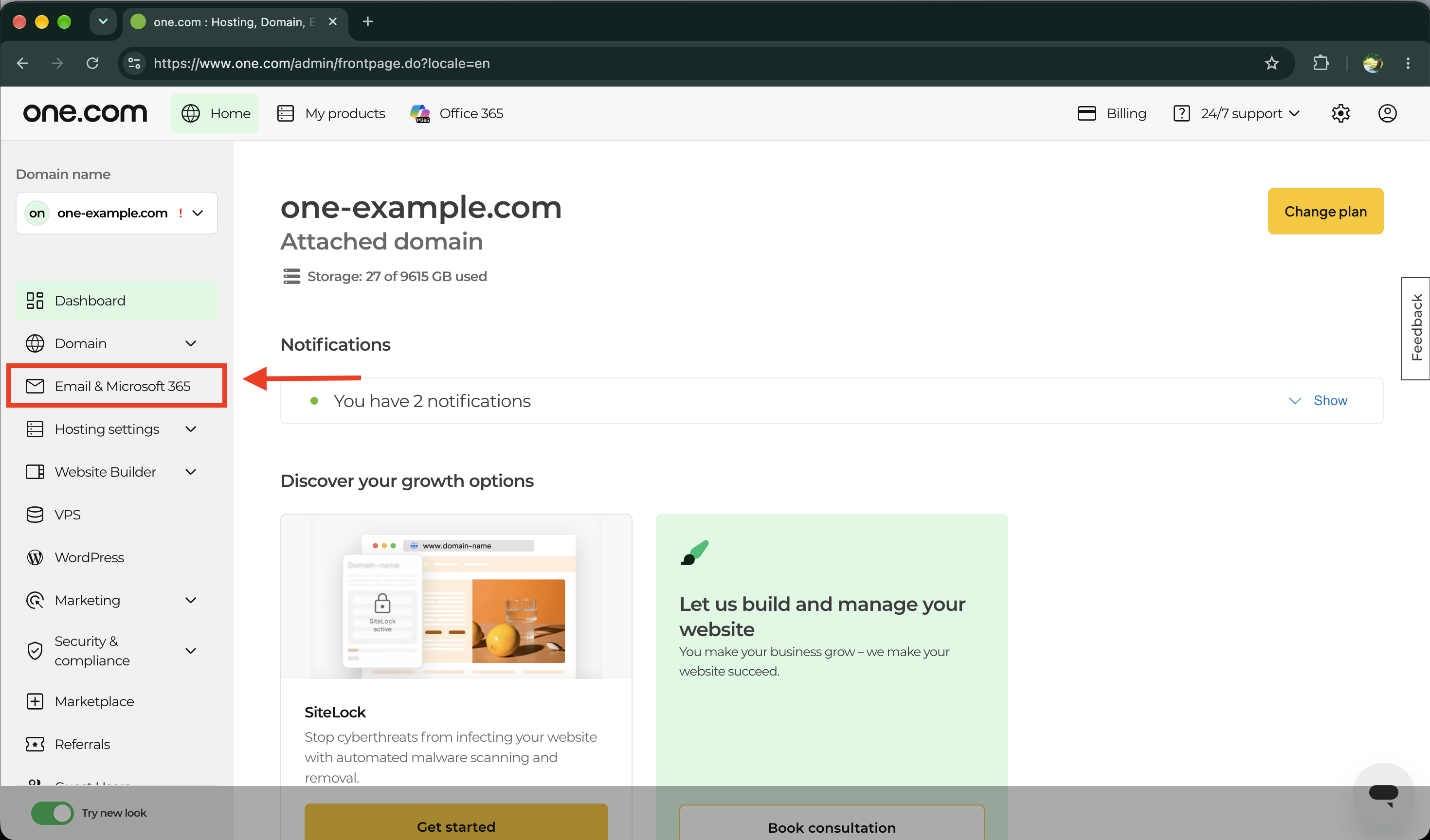The width and height of the screenshot is (1430, 840).
Task: Open WordPress in sidebar
Action: tap(117, 557)
